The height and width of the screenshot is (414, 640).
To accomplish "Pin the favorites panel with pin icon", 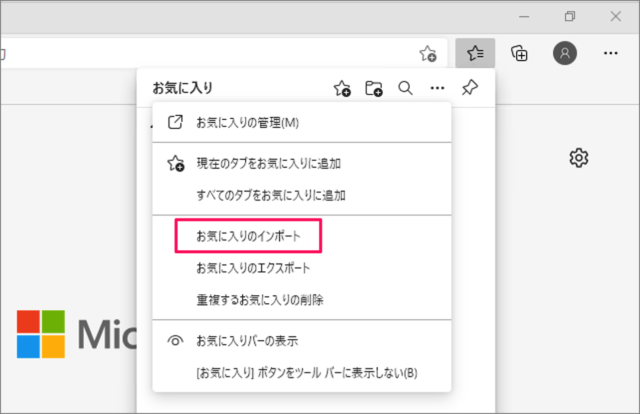I will [470, 88].
